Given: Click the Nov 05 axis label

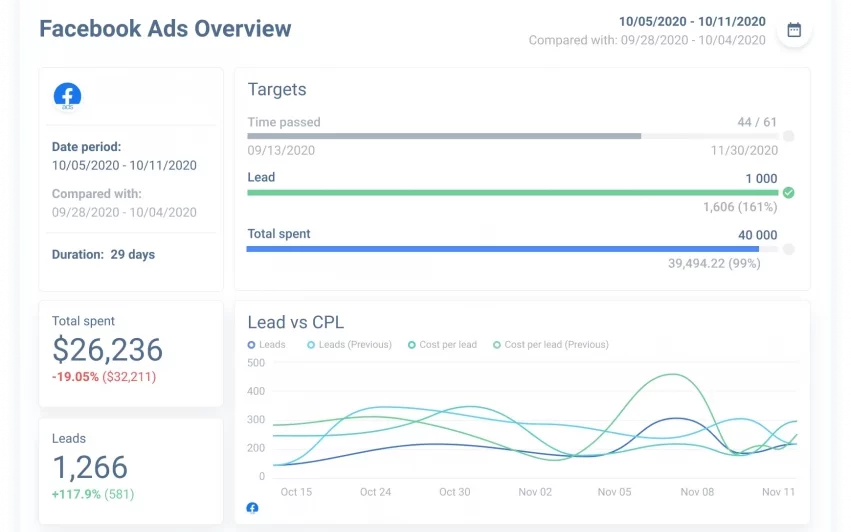Looking at the screenshot, I should pyautogui.click(x=614, y=492).
